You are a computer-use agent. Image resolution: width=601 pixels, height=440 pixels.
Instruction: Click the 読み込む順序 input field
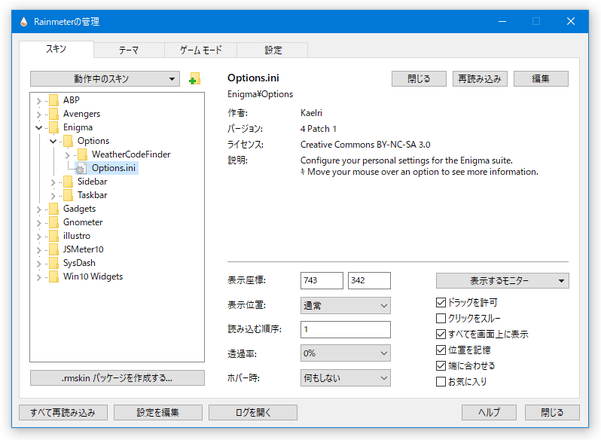click(x=345, y=330)
